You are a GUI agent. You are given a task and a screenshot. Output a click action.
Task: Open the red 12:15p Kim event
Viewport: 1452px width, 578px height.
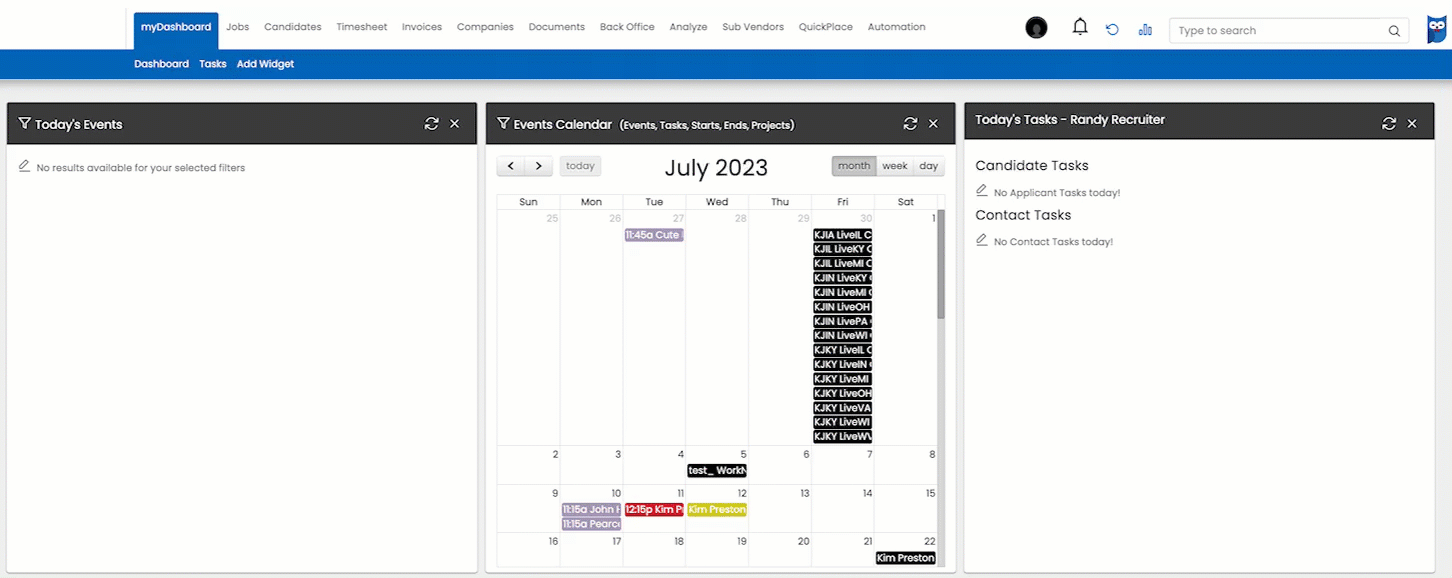tap(654, 510)
